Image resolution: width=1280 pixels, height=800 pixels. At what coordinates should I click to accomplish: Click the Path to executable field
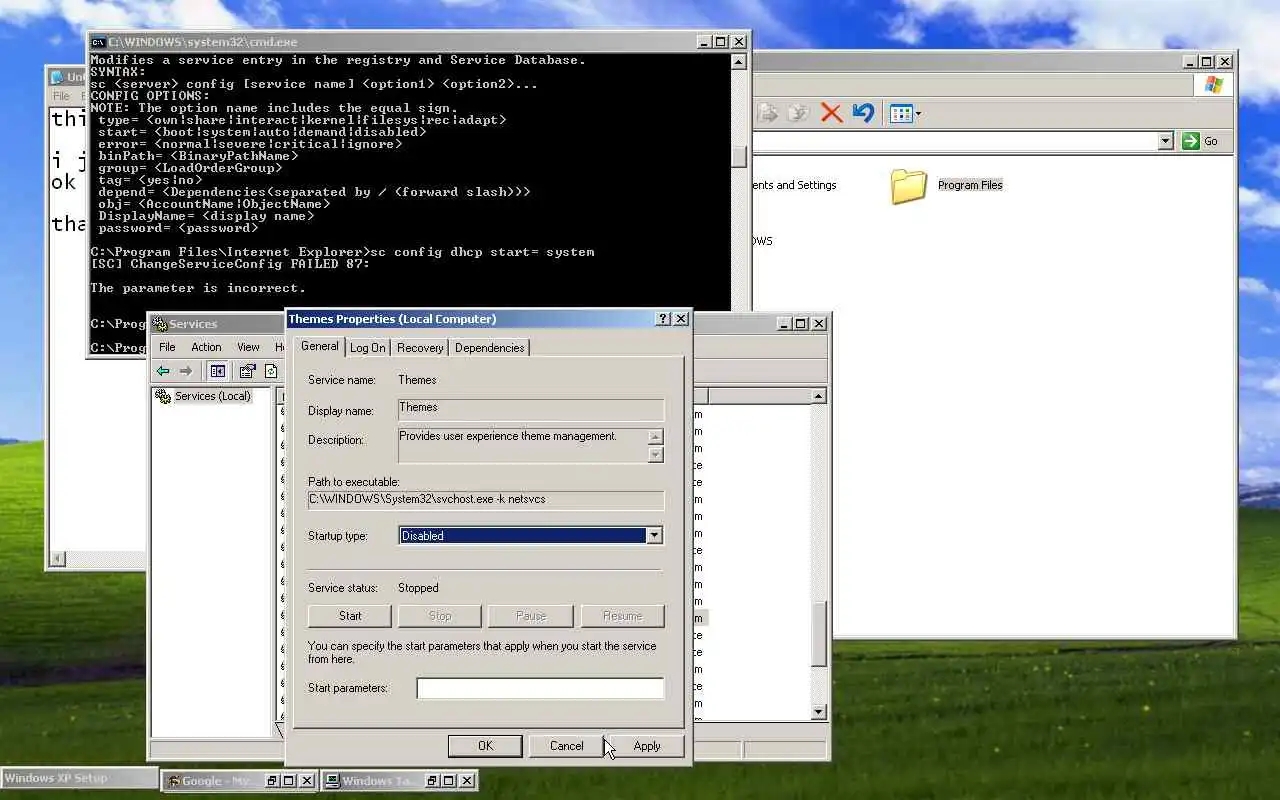[x=486, y=500]
